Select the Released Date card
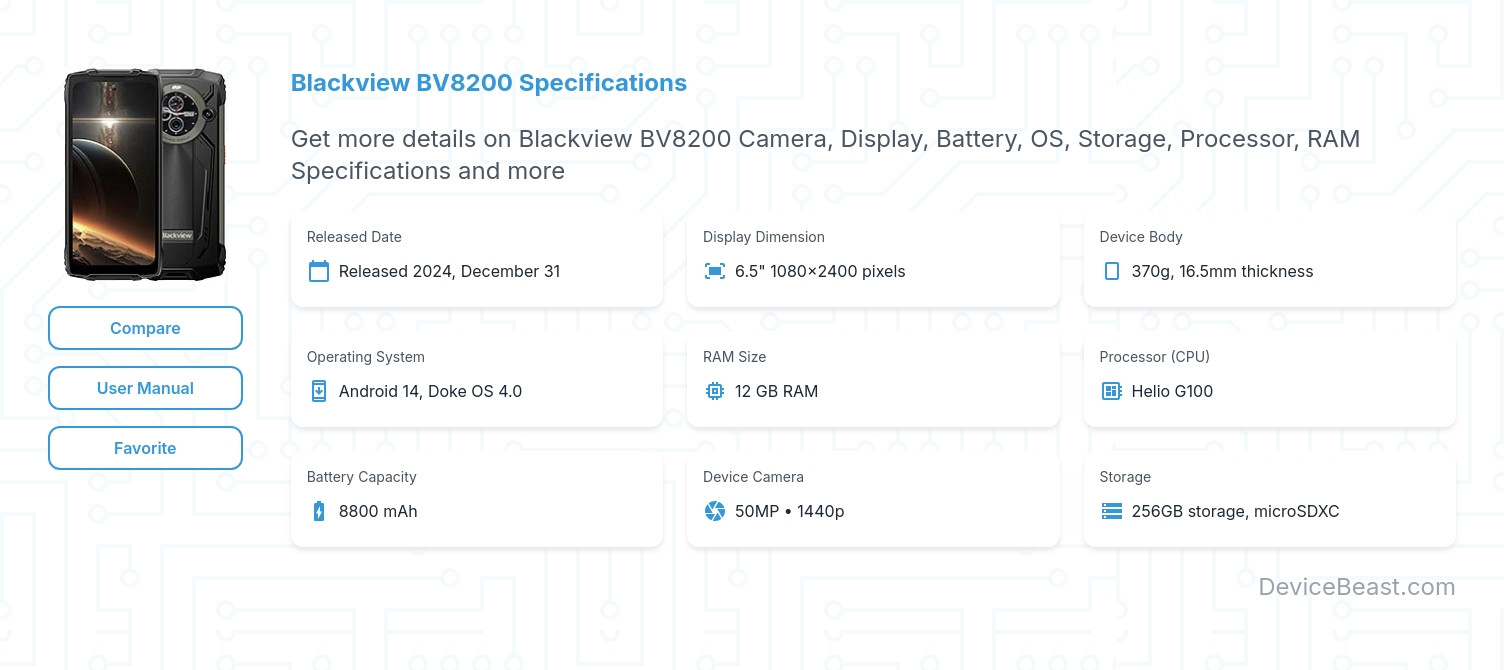Image resolution: width=1504 pixels, height=670 pixels. click(476, 258)
